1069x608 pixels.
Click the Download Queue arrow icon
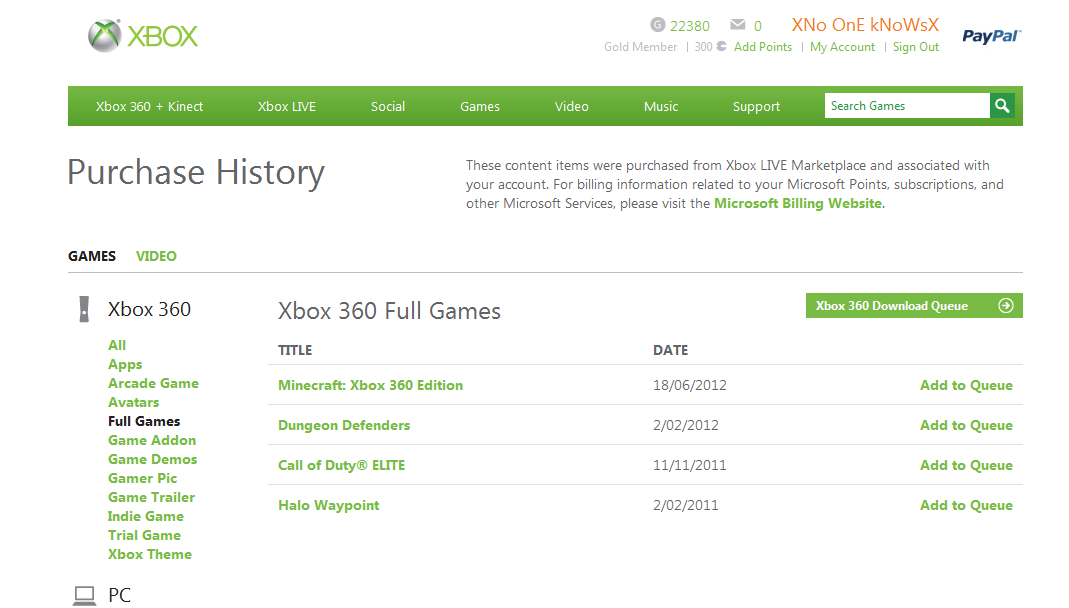pos(1006,306)
